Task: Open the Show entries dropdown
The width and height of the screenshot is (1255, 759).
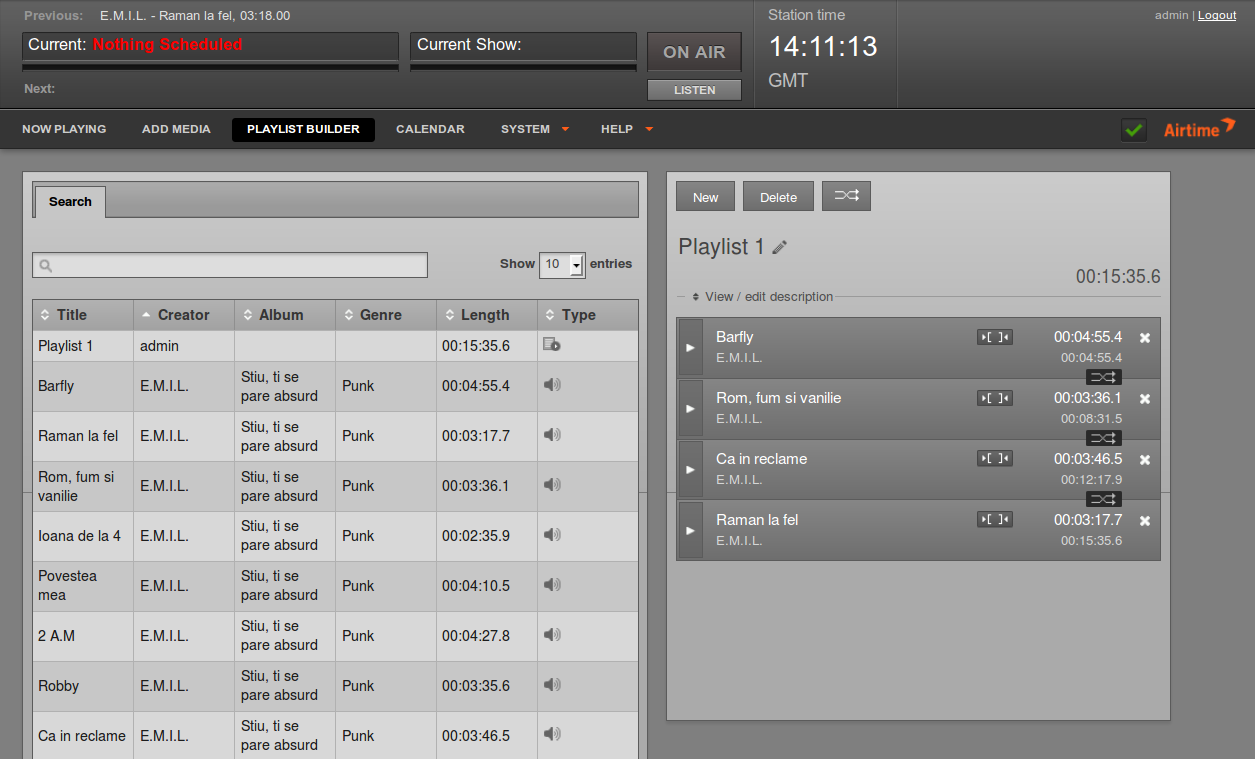Action: coord(563,264)
